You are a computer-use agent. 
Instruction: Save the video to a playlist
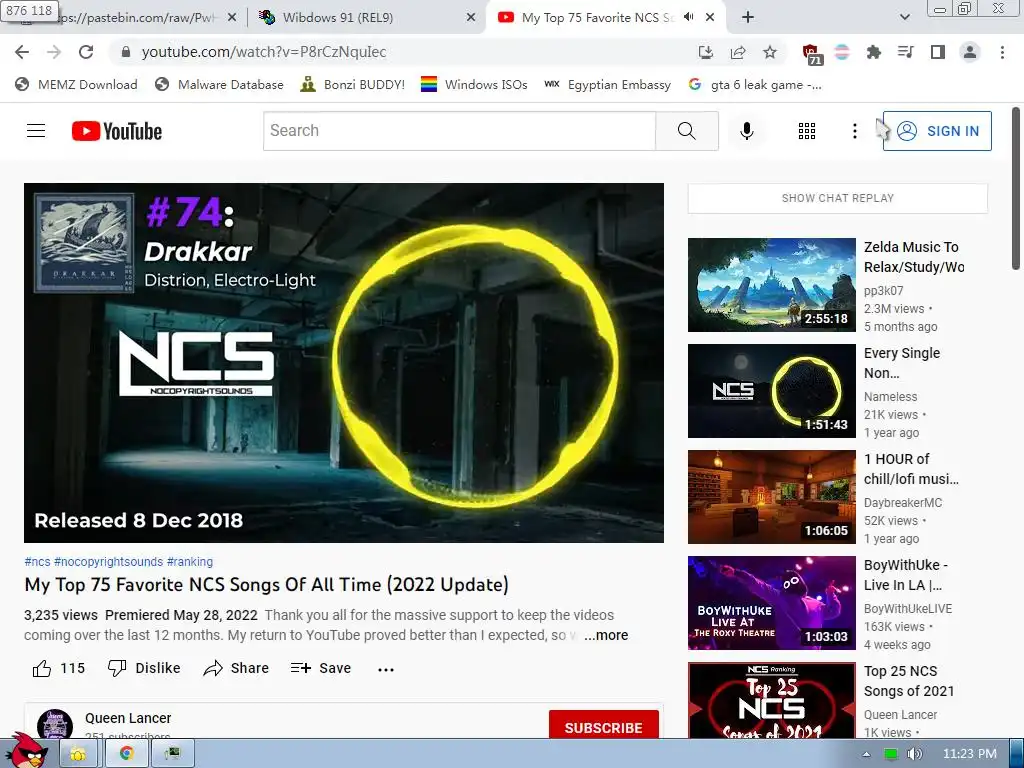tap(321, 669)
